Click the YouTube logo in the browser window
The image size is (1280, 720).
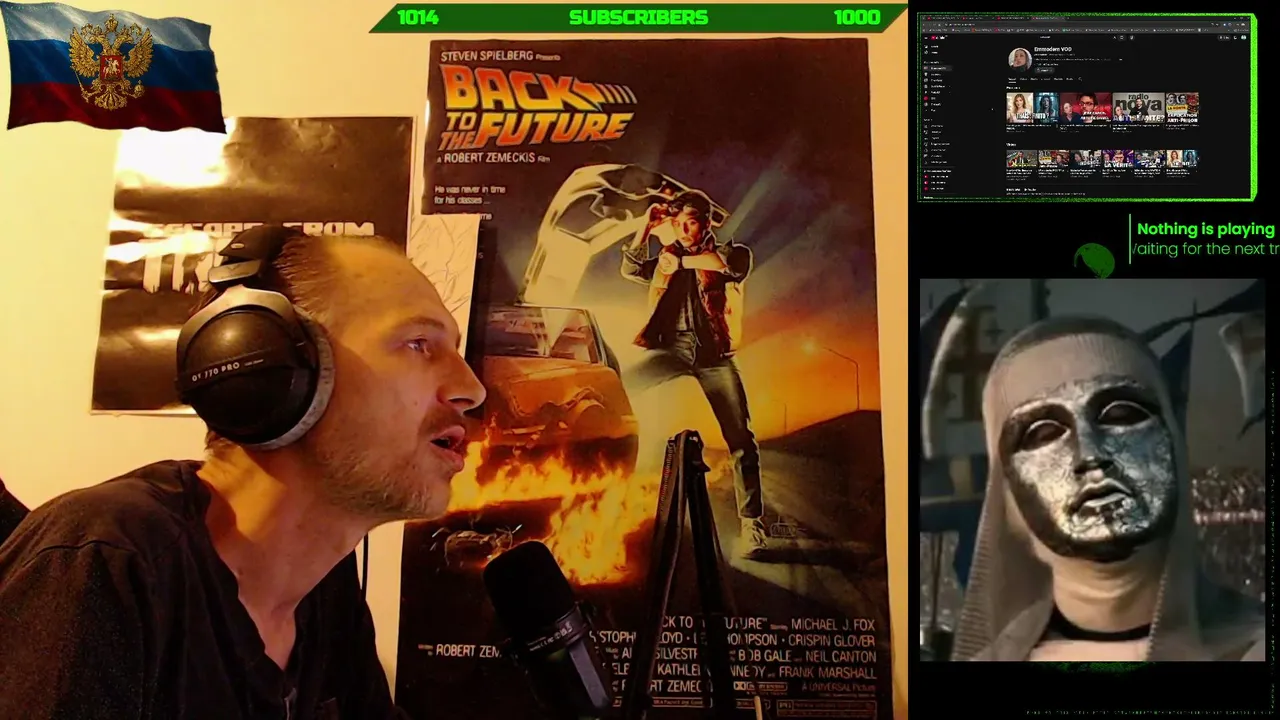tap(939, 37)
